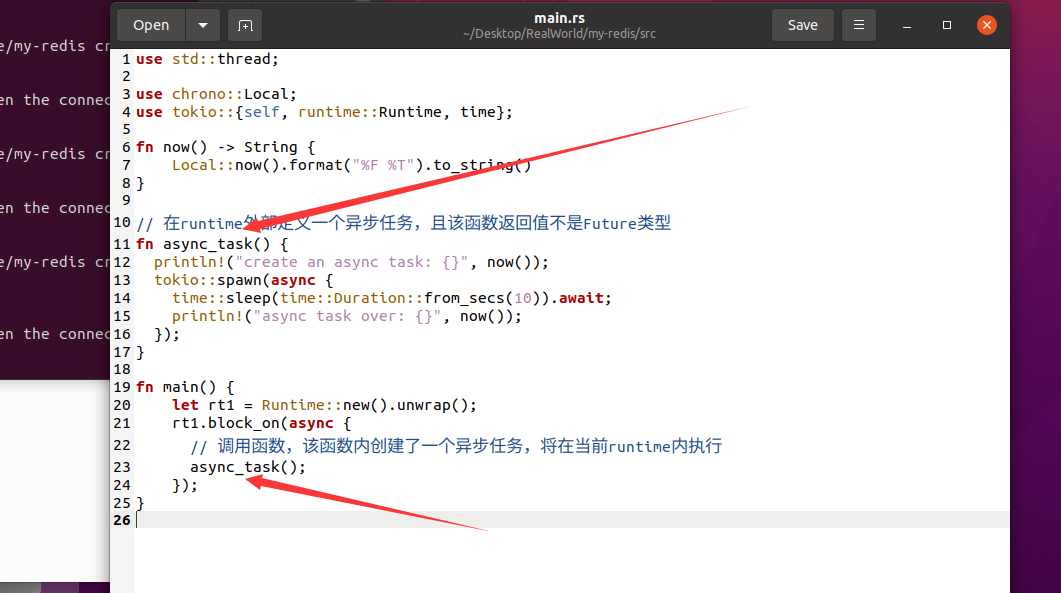The image size is (1061, 593).
Task: Expand the recent files dropdown arrow
Action: point(203,25)
